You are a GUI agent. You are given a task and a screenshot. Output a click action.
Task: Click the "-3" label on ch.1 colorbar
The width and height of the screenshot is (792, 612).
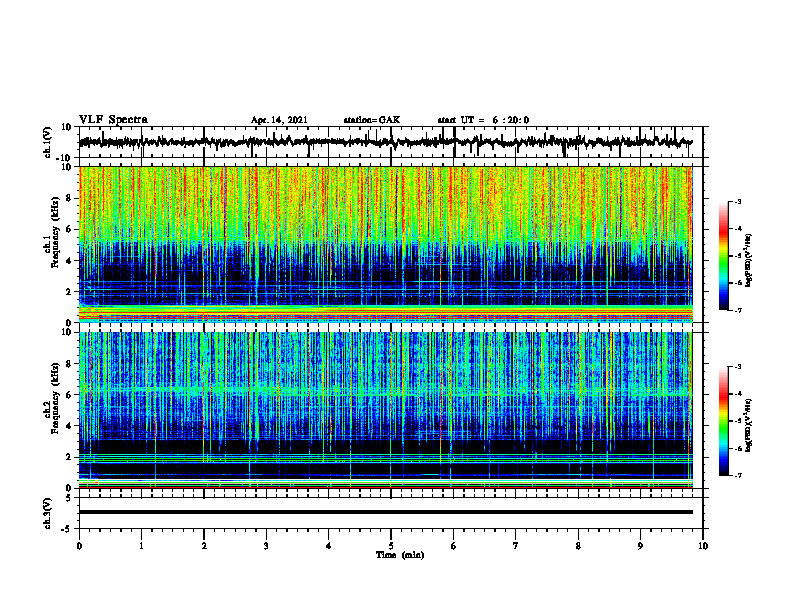738,201
